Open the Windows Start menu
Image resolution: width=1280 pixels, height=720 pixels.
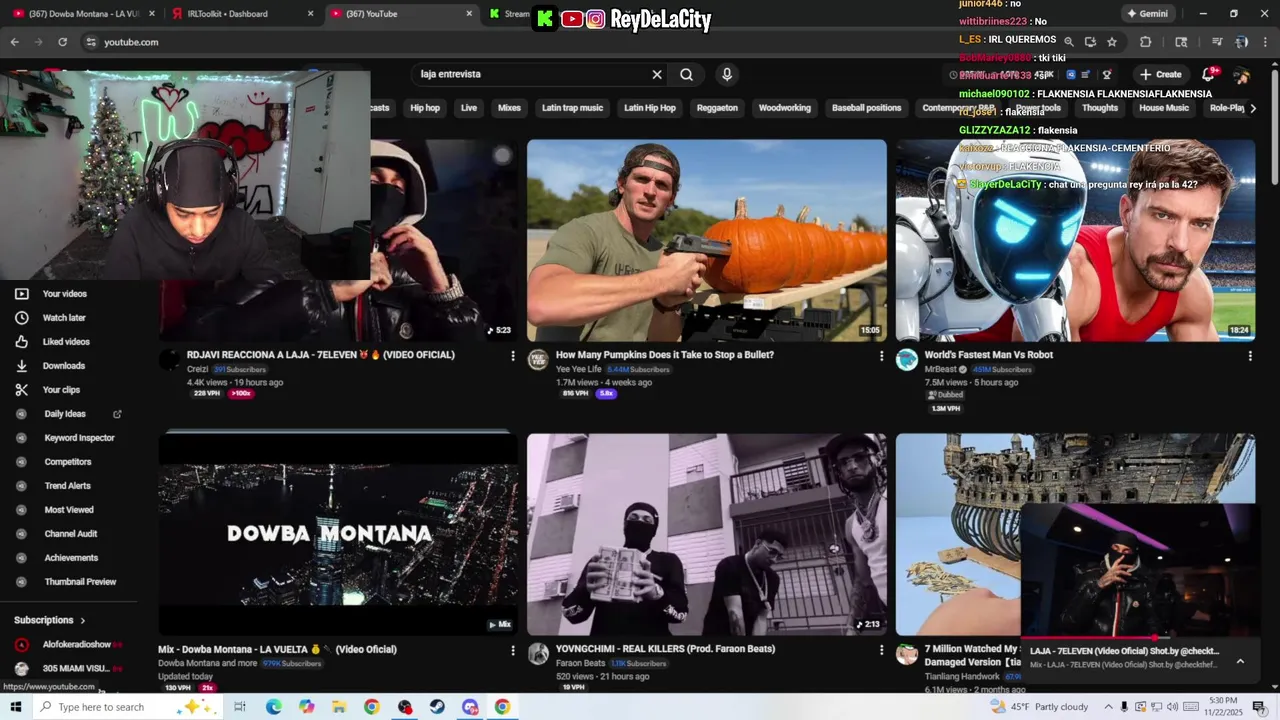click(15, 707)
